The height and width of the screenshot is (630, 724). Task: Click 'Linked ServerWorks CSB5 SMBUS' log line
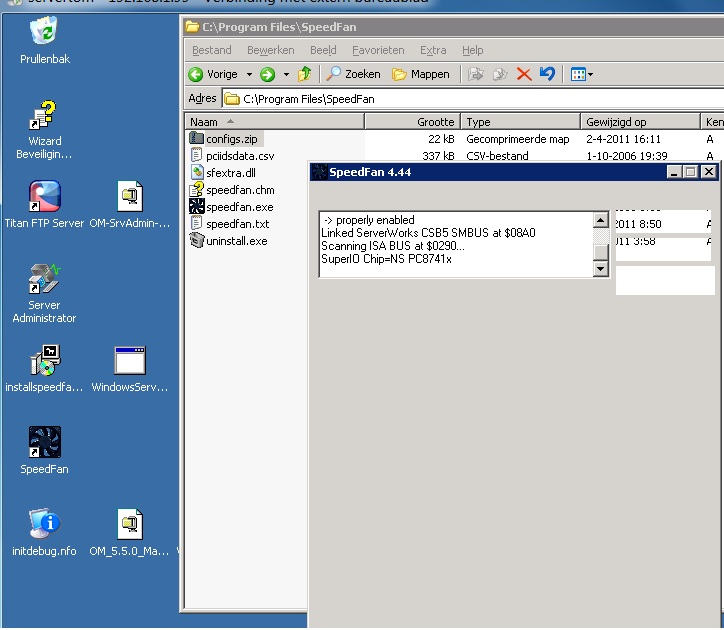428,233
